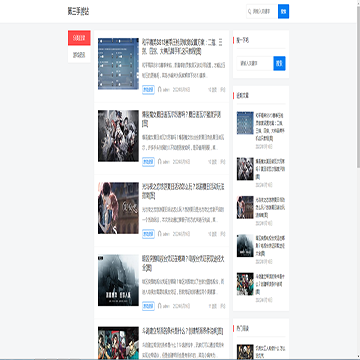Click the site logo title in the header
Screen dimensions: 360x360
(78, 11)
